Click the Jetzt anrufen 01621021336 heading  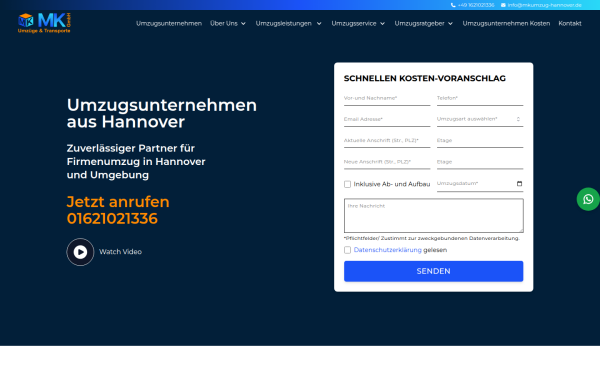point(118,210)
